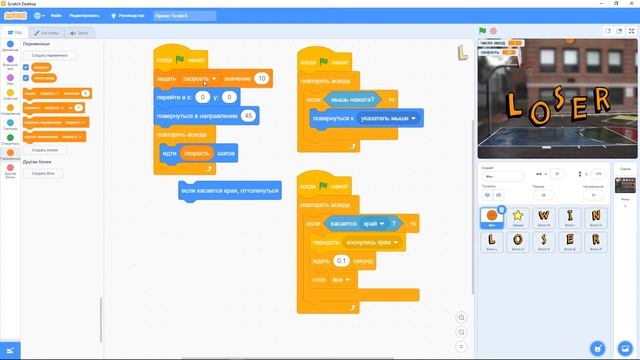
Task: Click the choose a backdrop button
Action: point(625,349)
